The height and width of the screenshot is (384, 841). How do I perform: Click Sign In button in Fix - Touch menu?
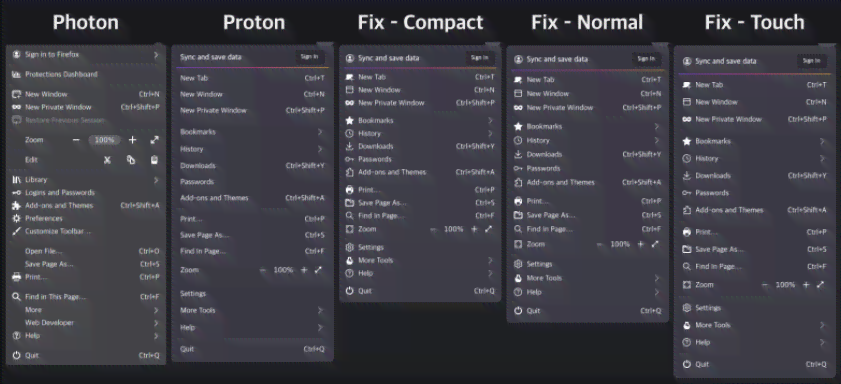[811, 61]
